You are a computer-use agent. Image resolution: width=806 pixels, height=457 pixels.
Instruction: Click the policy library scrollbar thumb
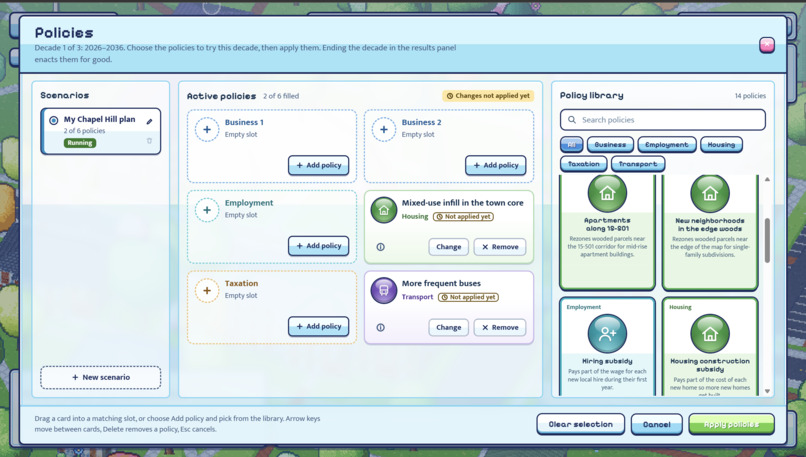click(767, 241)
